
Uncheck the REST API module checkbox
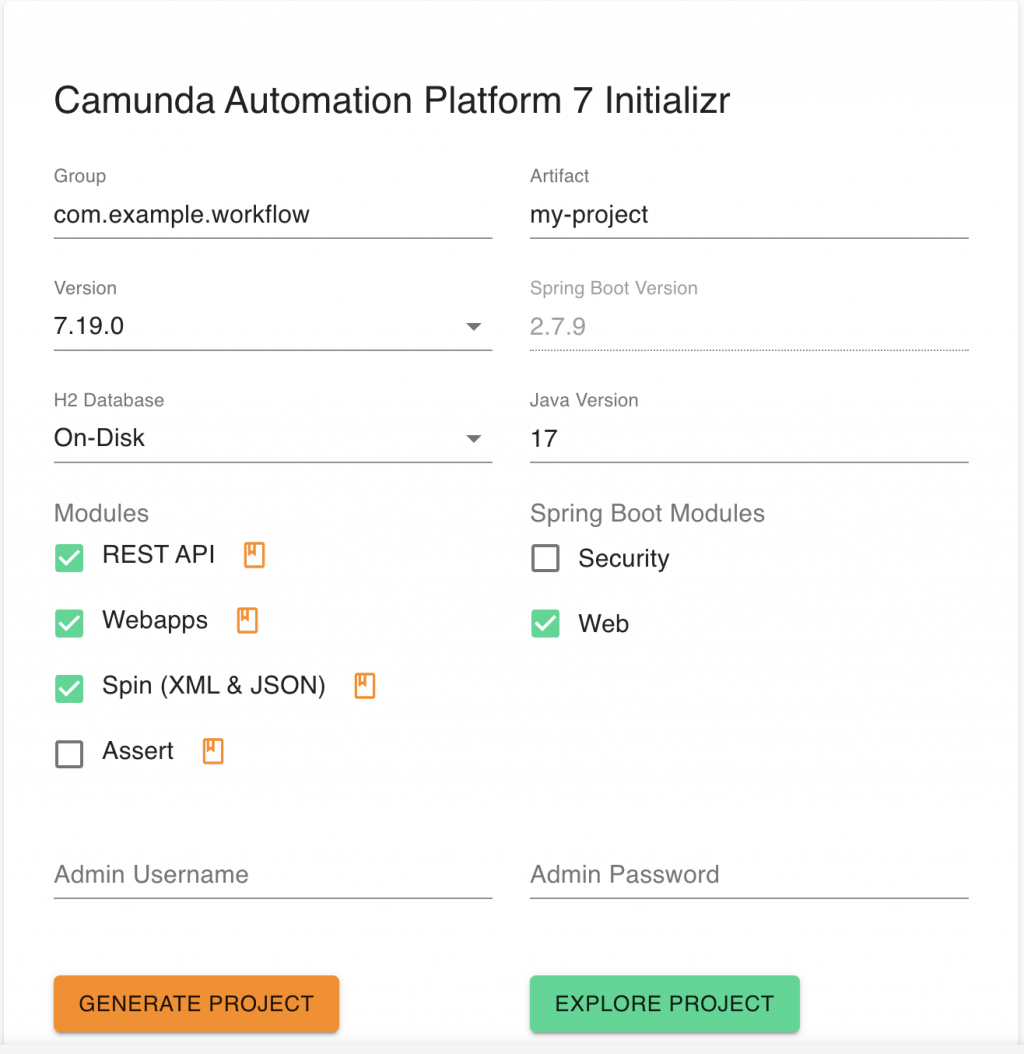(x=69, y=558)
